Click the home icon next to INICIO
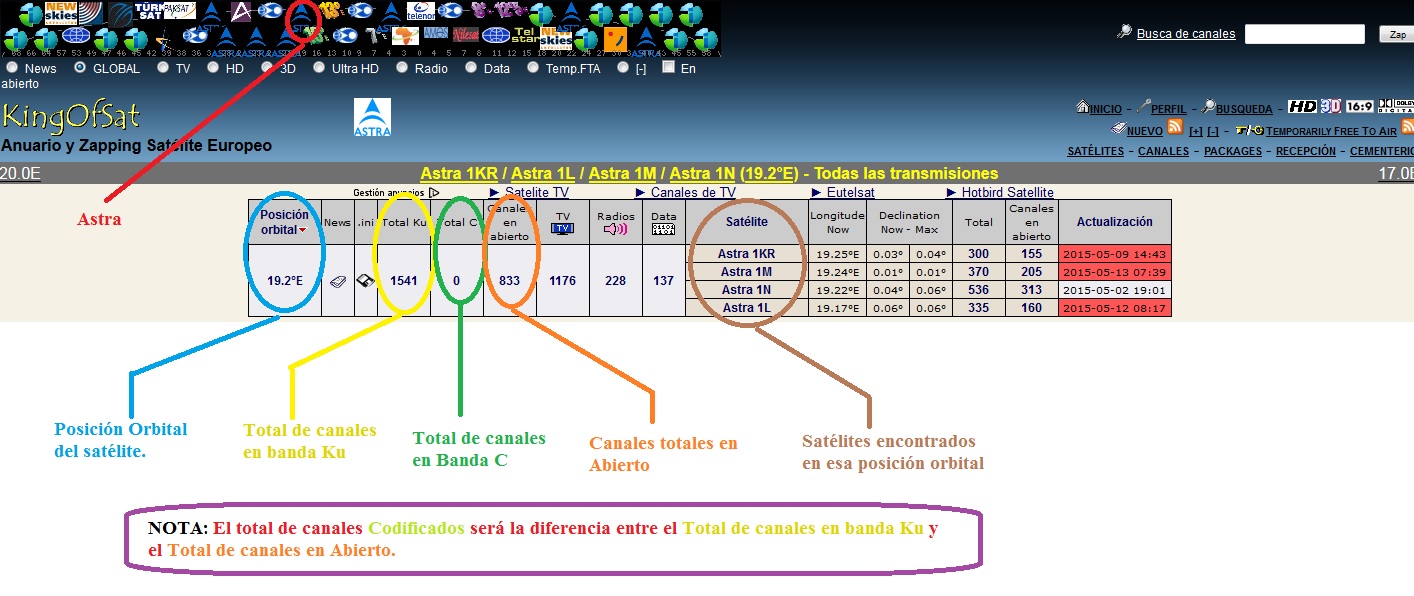Viewport: 1414px width, 596px height. 1082,107
